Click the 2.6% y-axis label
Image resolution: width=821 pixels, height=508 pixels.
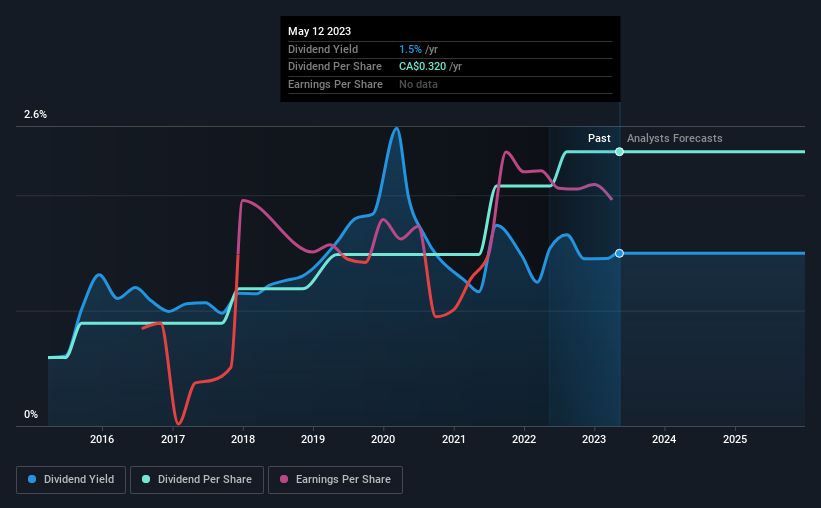point(35,115)
